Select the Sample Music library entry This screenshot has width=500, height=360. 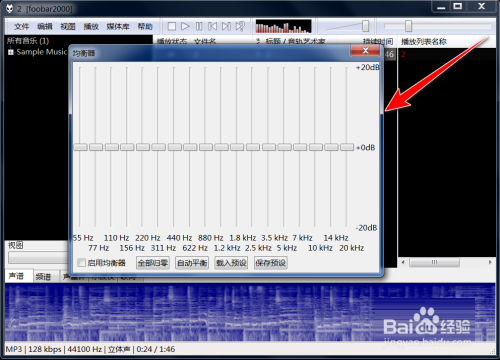click(x=42, y=52)
